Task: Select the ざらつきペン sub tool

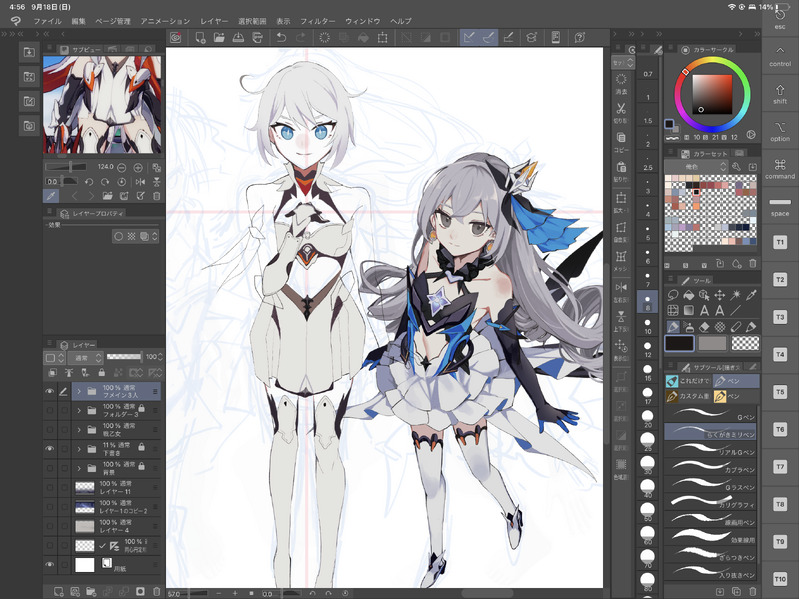Action: pyautogui.click(x=710, y=555)
